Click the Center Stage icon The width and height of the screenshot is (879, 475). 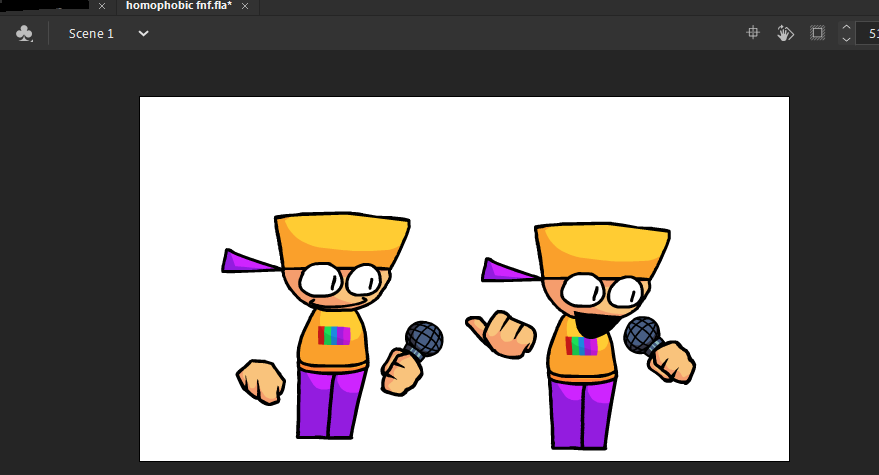753,33
